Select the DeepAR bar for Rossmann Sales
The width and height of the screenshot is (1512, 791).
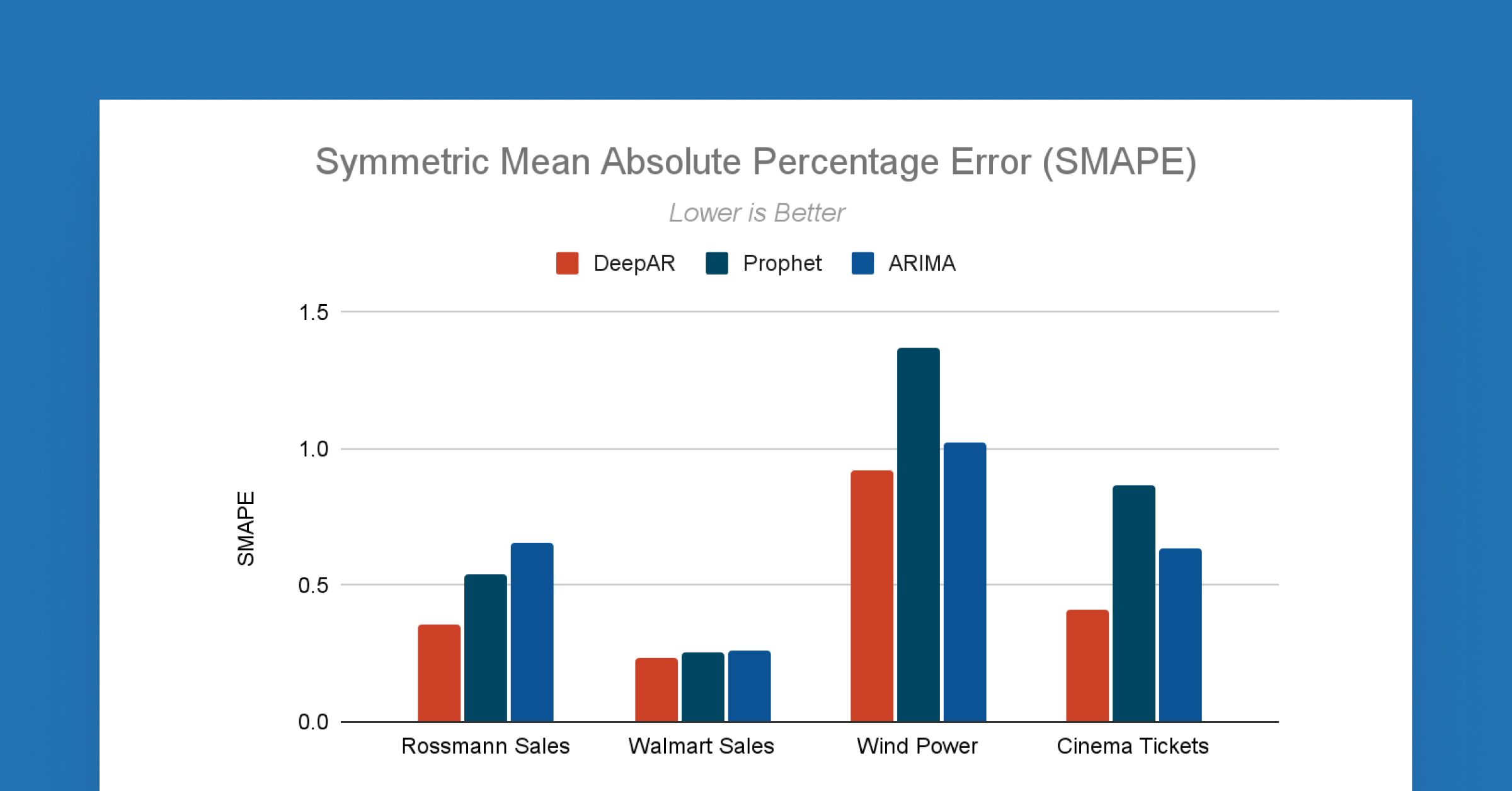click(439, 673)
